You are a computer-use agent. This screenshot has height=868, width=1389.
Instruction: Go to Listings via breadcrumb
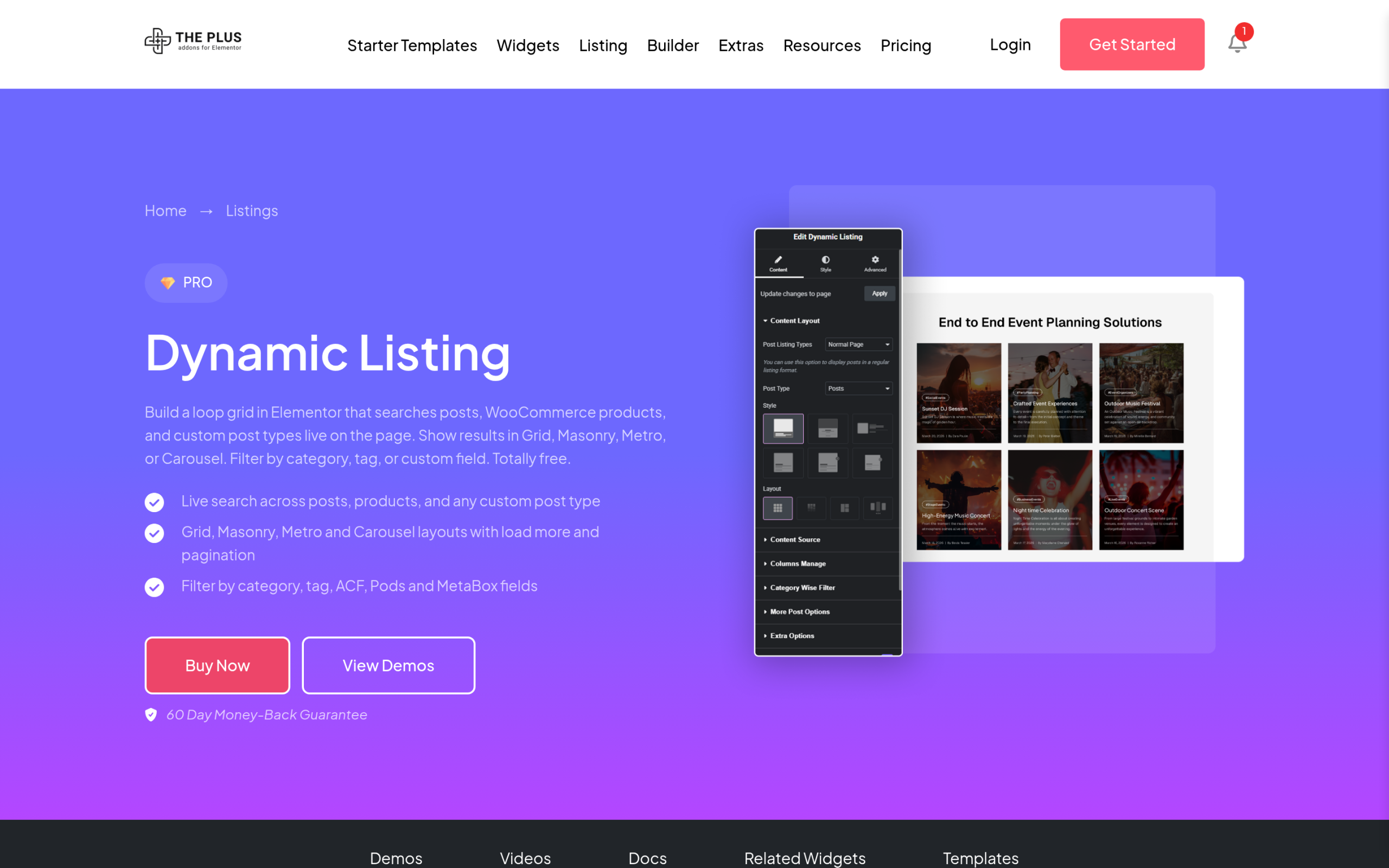coord(252,210)
